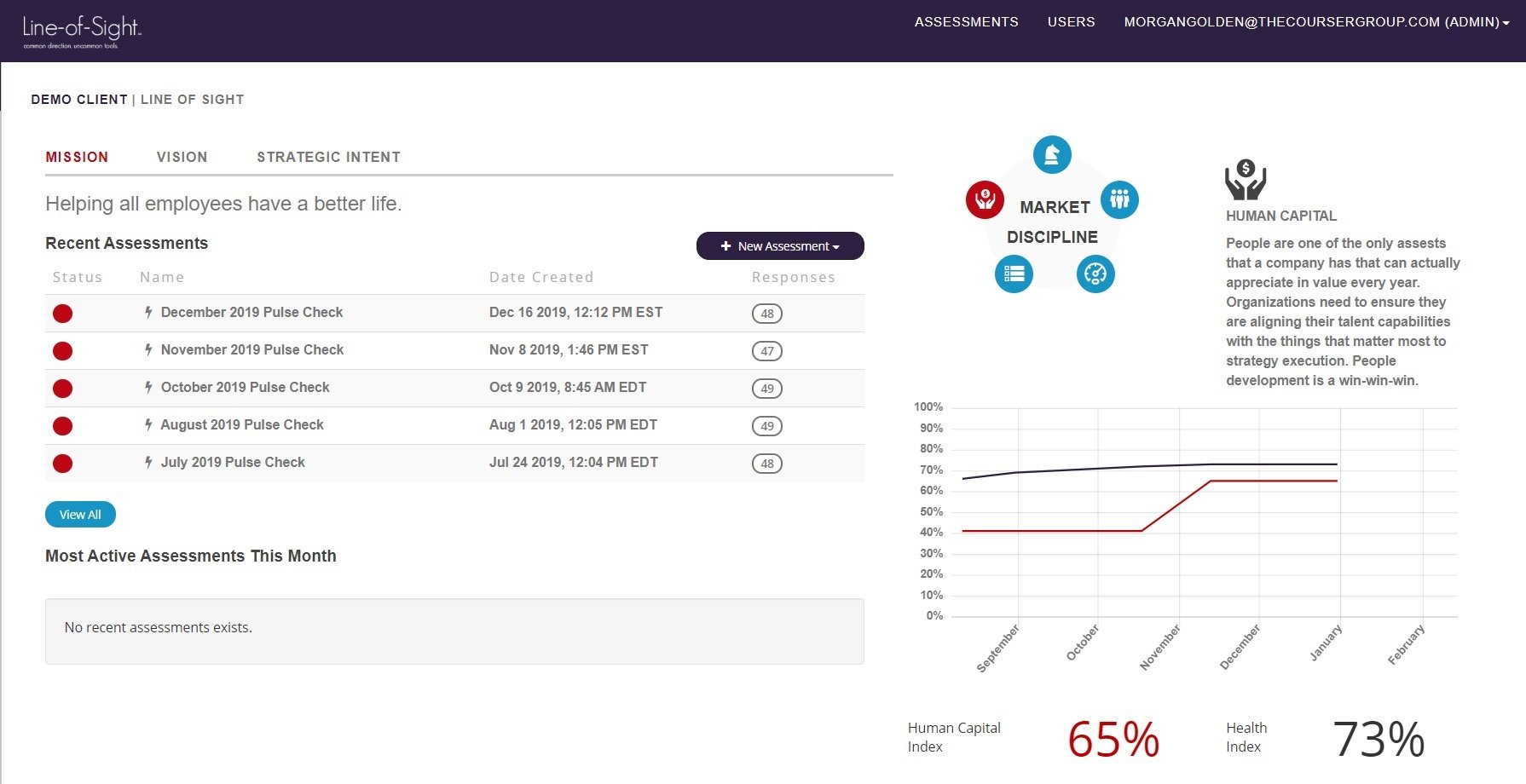Click the Recent Assessments heading
Image resolution: width=1526 pixels, height=784 pixels.
[126, 243]
